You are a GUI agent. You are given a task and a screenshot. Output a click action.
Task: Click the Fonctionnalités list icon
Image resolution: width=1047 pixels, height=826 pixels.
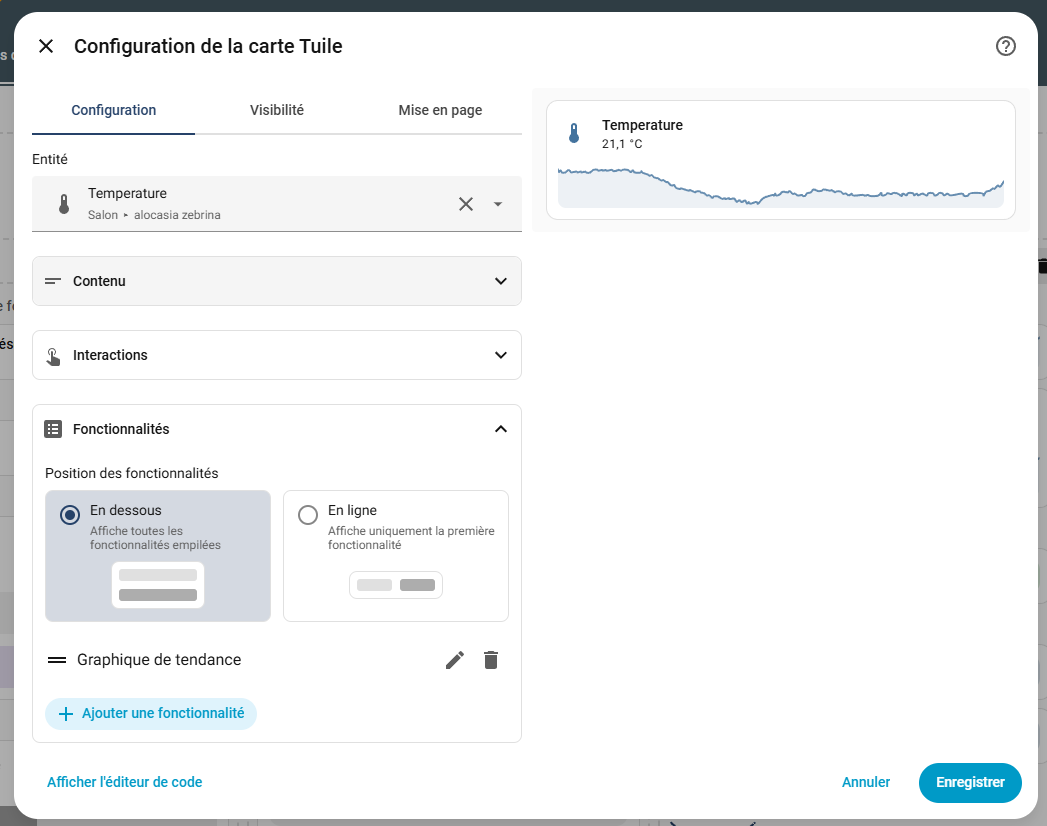(x=54, y=429)
